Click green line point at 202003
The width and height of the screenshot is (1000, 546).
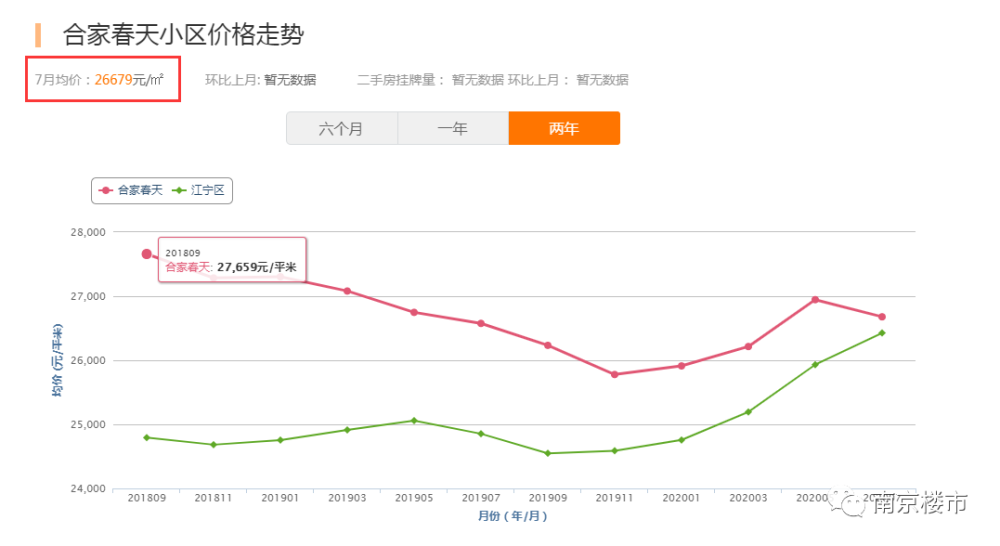pos(748,412)
